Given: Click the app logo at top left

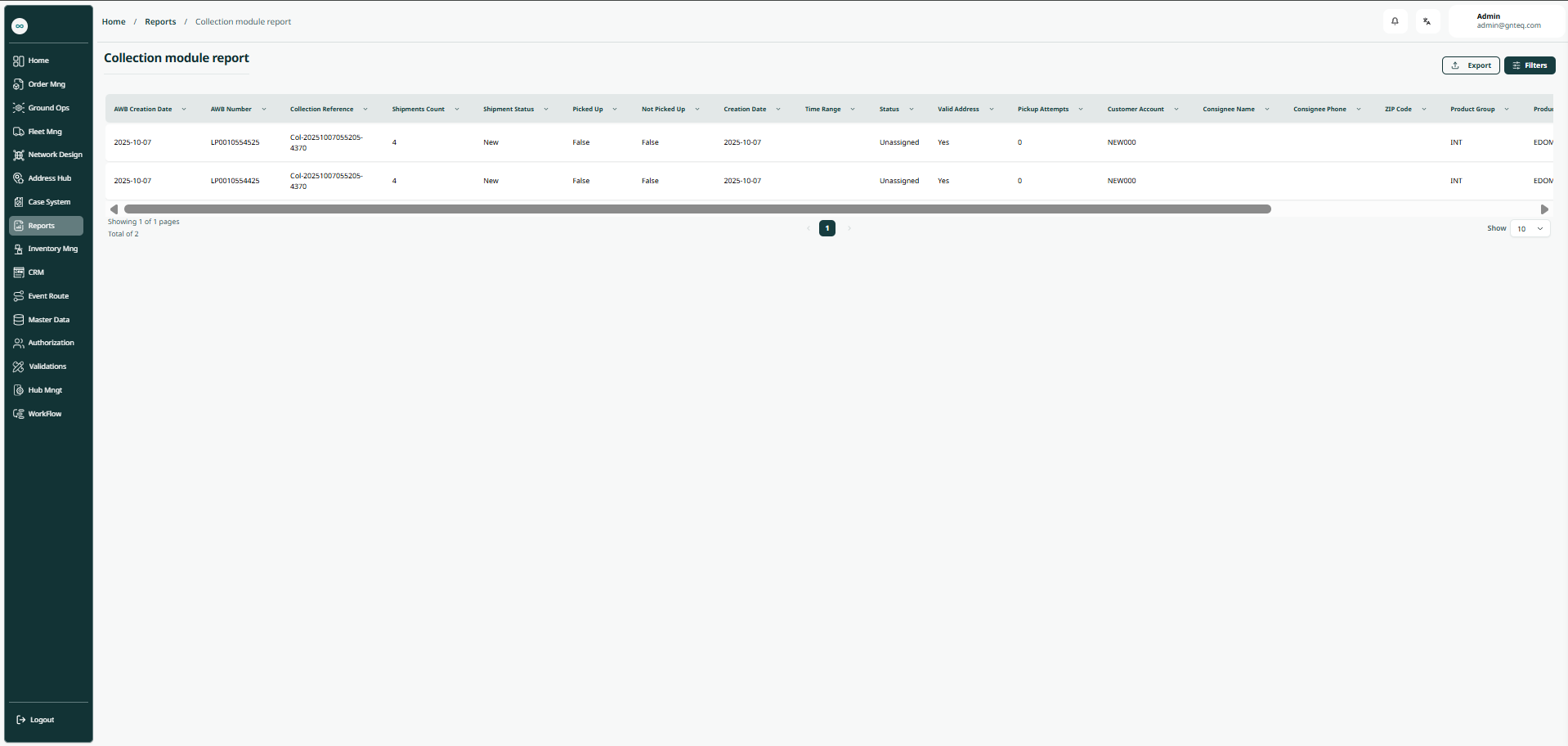Looking at the screenshot, I should pyautogui.click(x=20, y=26).
